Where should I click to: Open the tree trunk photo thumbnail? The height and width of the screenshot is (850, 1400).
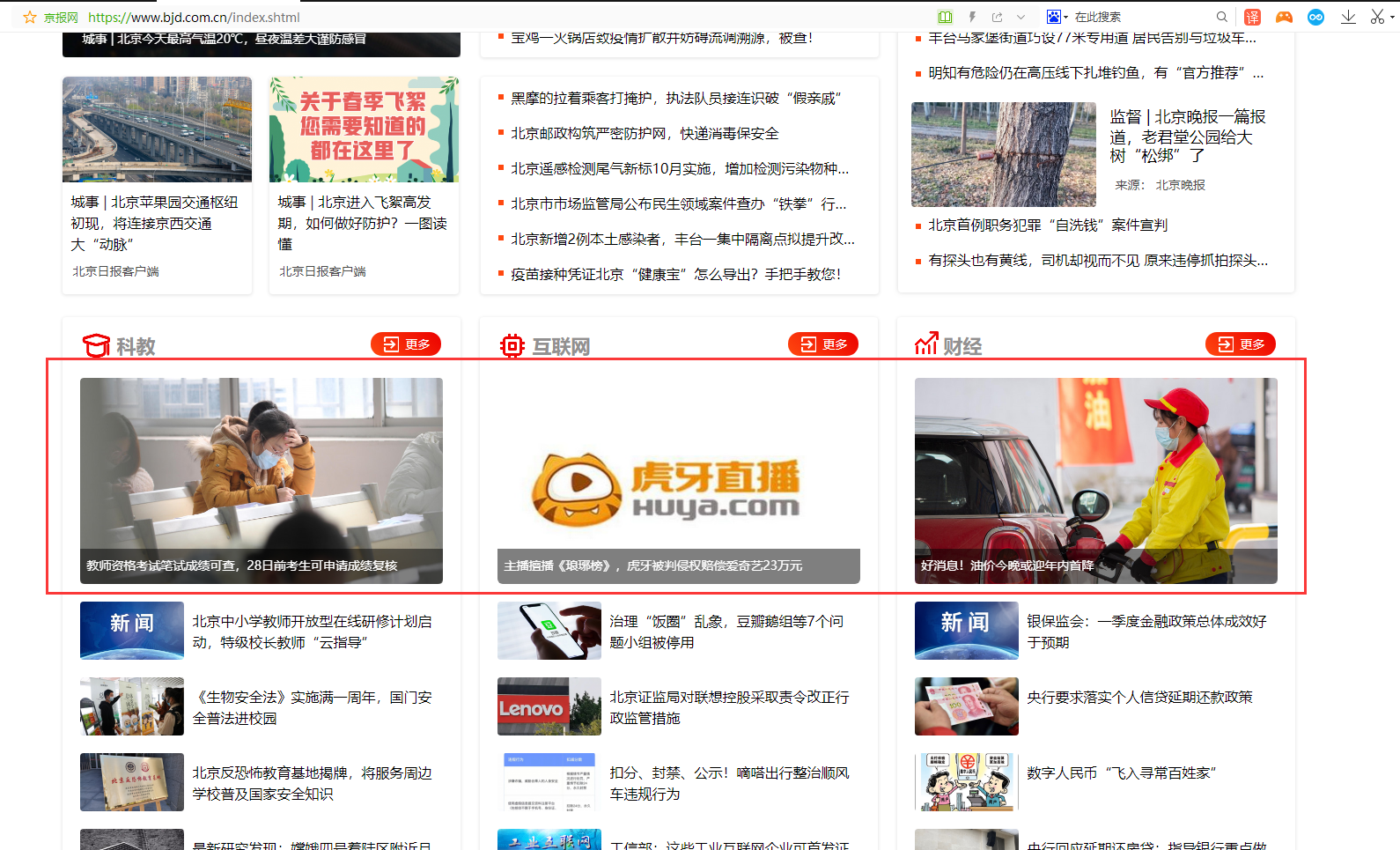pos(1004,154)
